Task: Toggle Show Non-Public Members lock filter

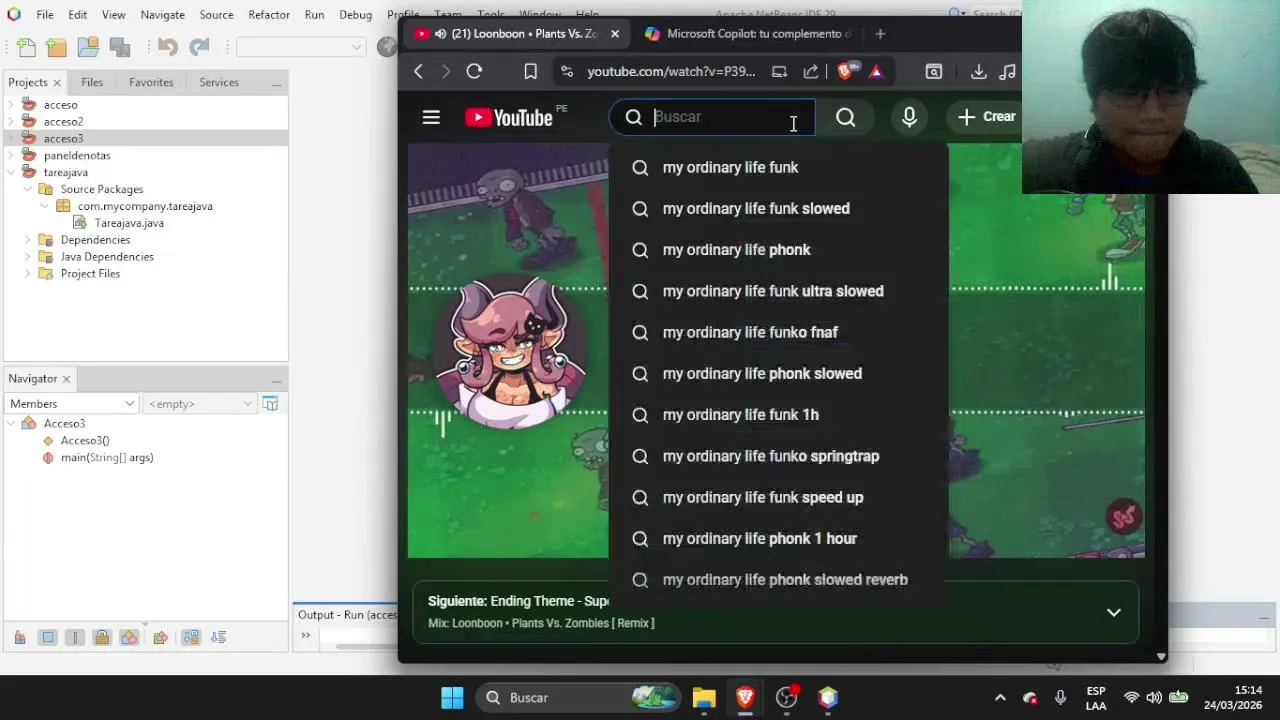Action: 102,638
